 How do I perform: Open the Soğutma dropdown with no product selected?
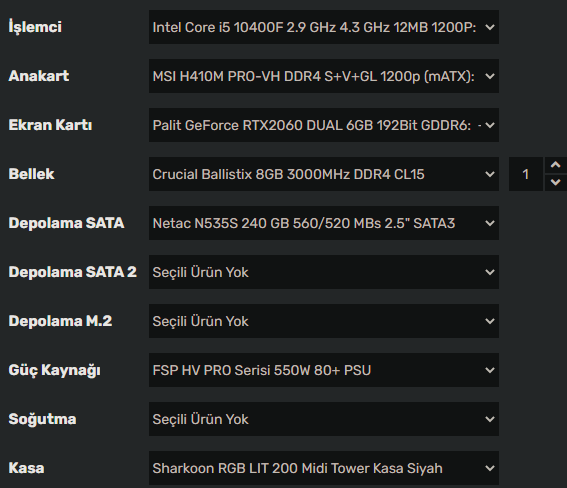coord(324,419)
